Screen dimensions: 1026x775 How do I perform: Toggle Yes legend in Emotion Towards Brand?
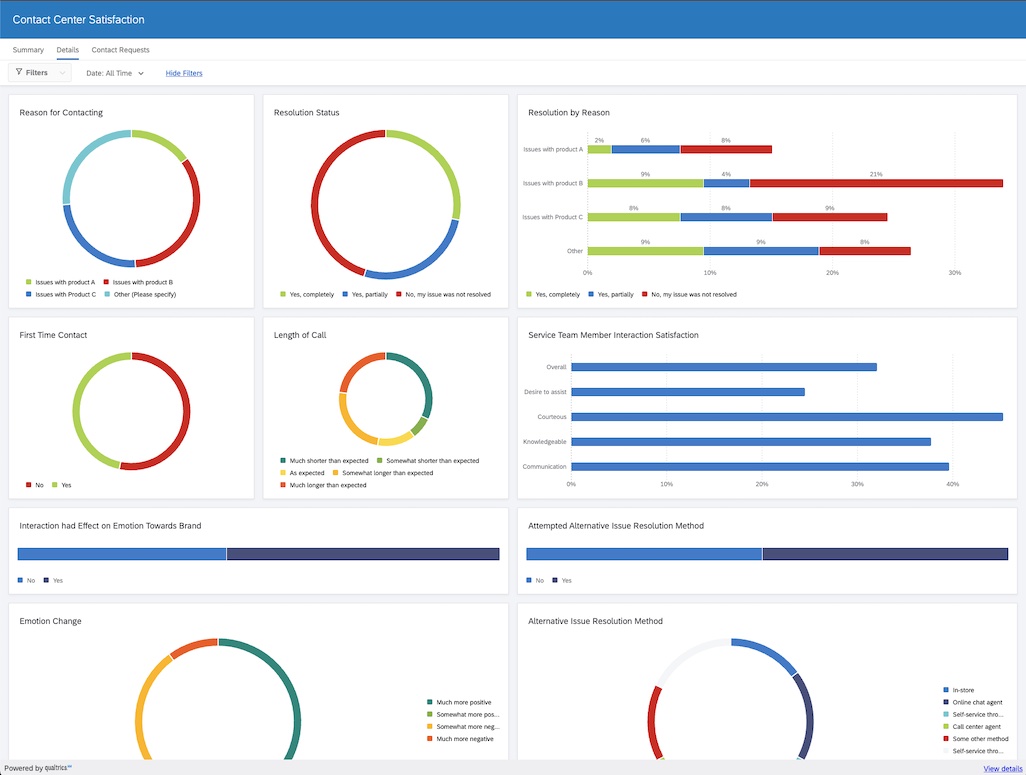tap(53, 581)
